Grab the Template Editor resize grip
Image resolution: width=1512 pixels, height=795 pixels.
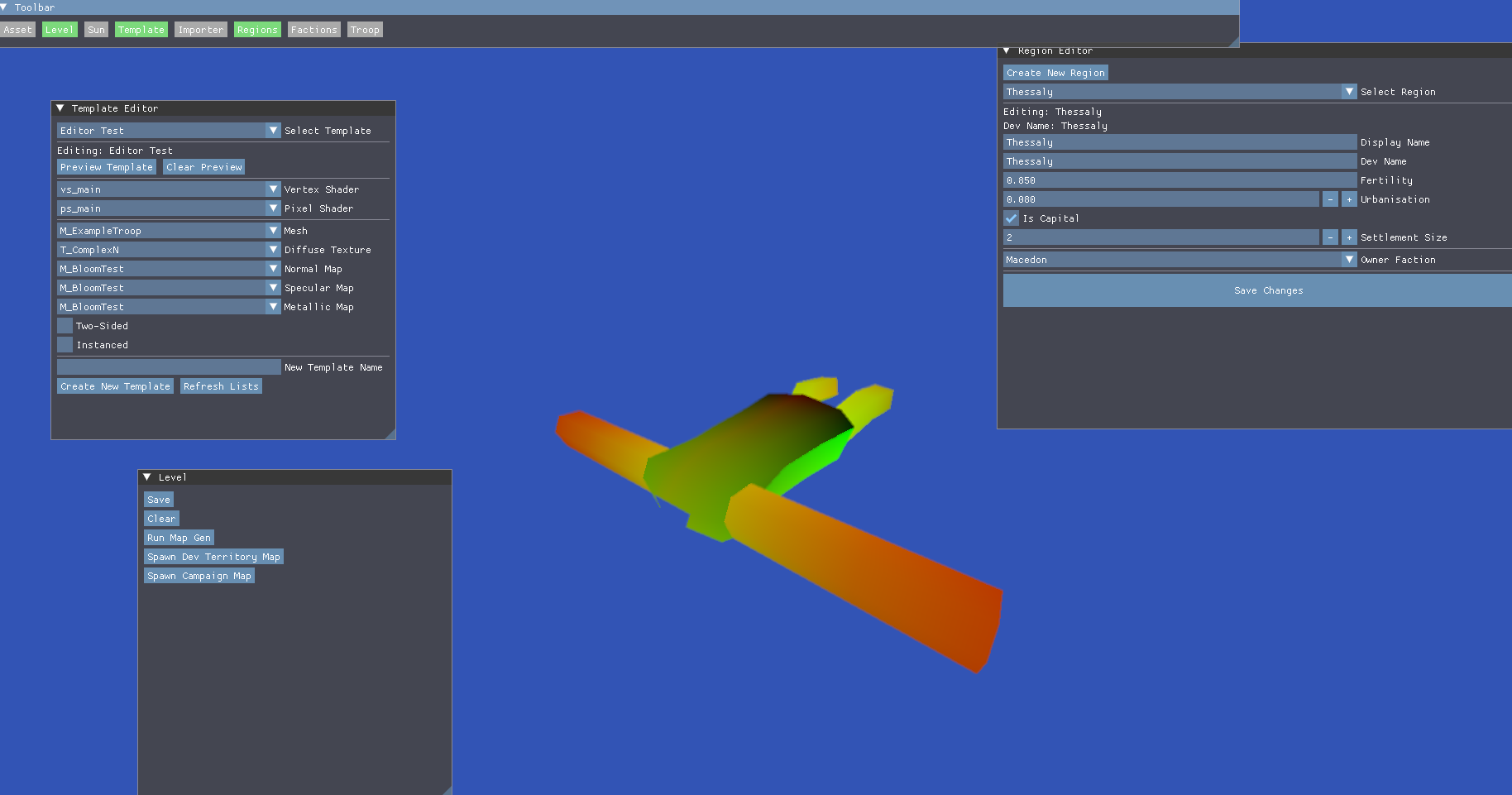[x=390, y=433]
